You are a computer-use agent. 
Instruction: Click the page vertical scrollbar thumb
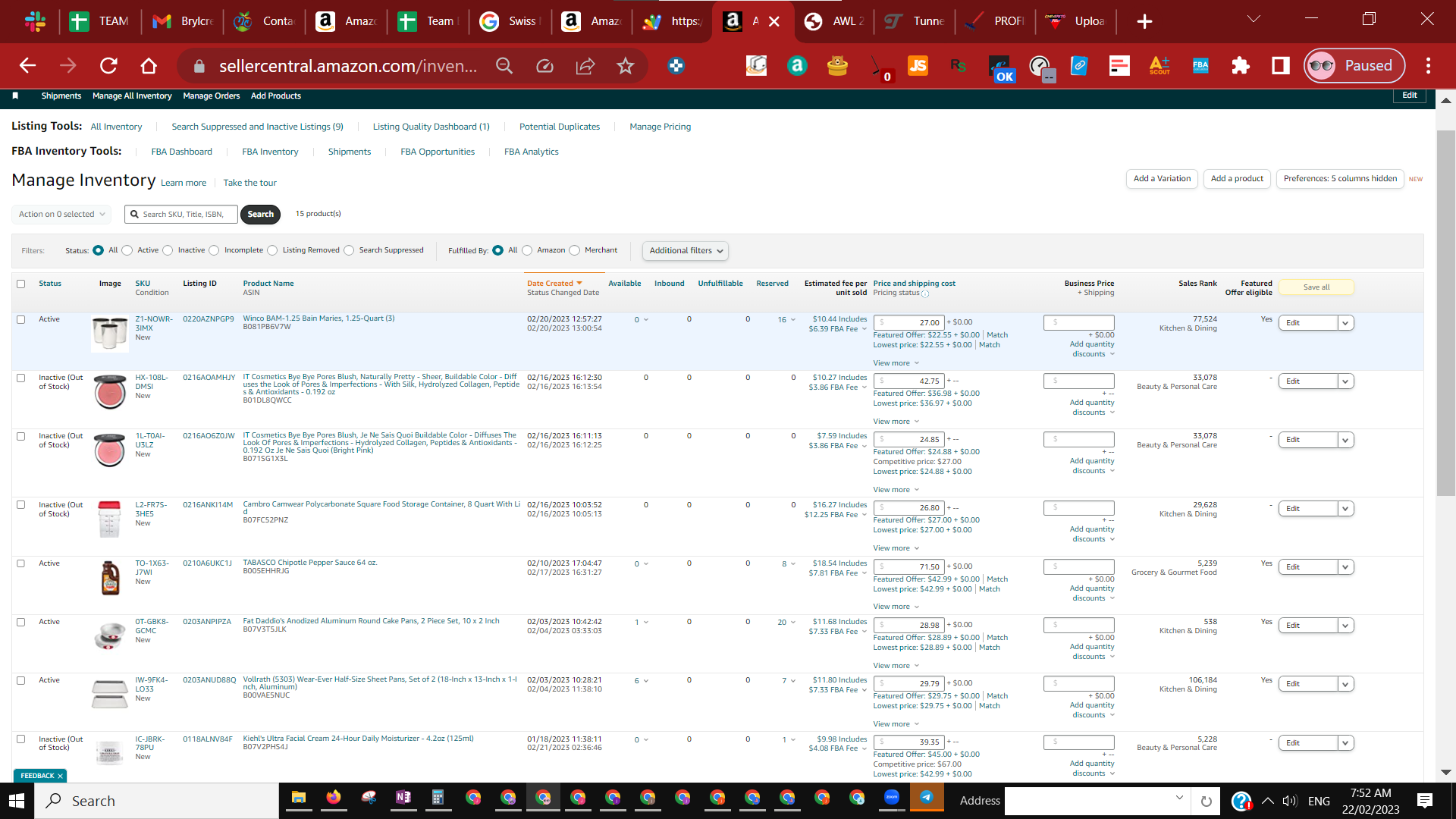pos(1445,312)
